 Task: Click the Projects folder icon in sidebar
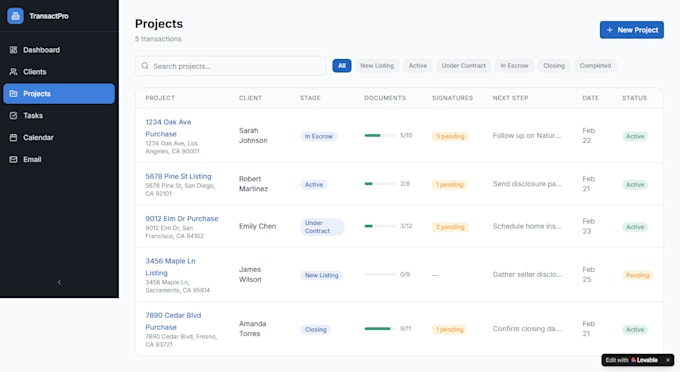coord(13,94)
